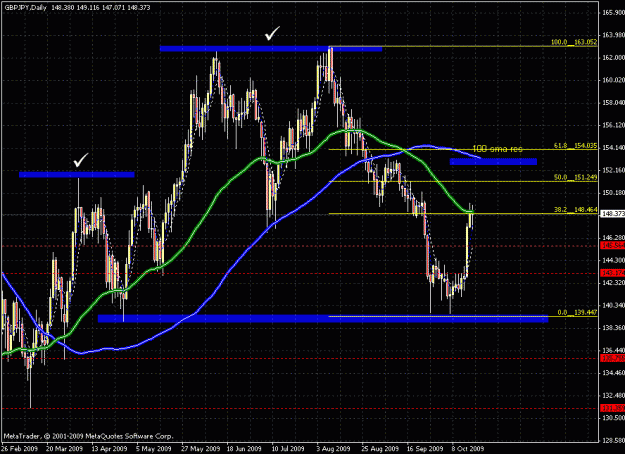The image size is (625, 454).
Task: Click the current price tag 148.373
Action: pos(612,214)
